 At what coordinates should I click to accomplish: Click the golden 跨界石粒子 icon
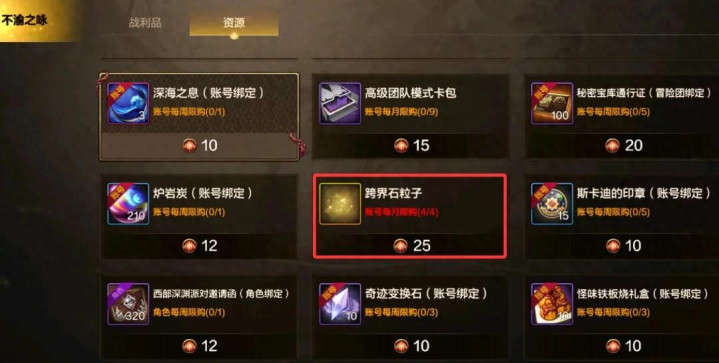coord(340,204)
